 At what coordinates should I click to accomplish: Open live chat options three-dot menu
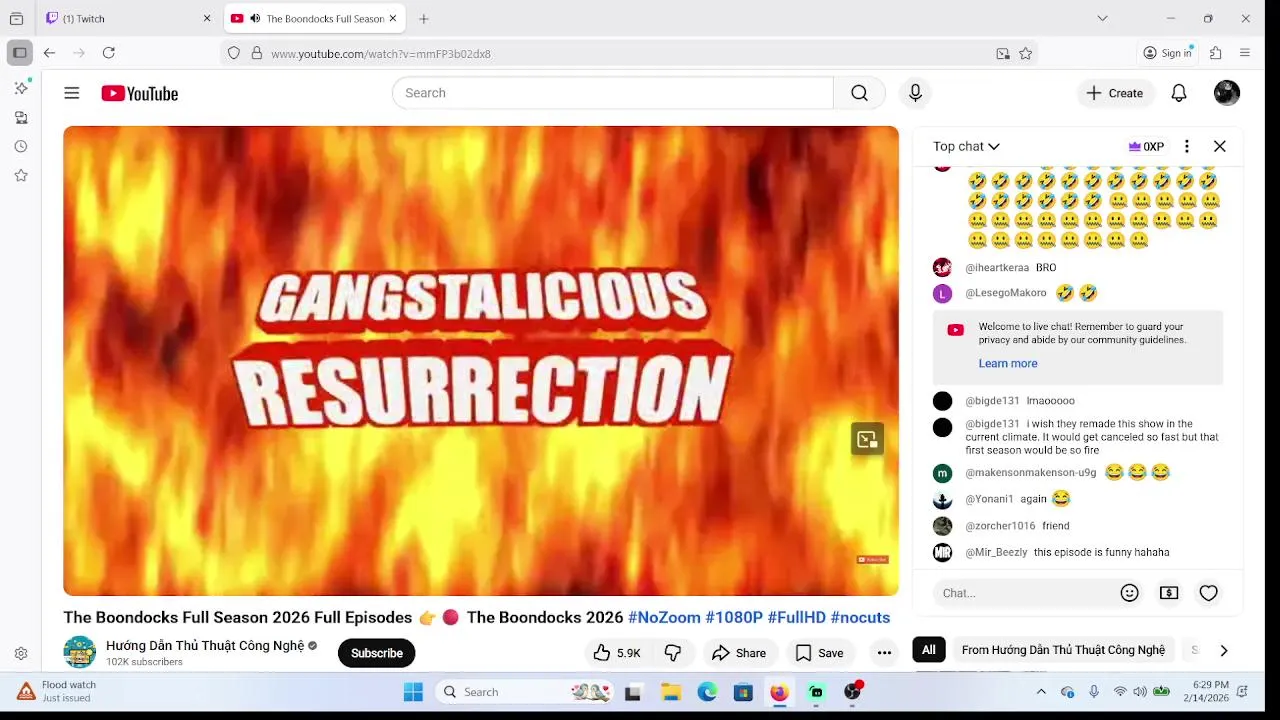1187,146
